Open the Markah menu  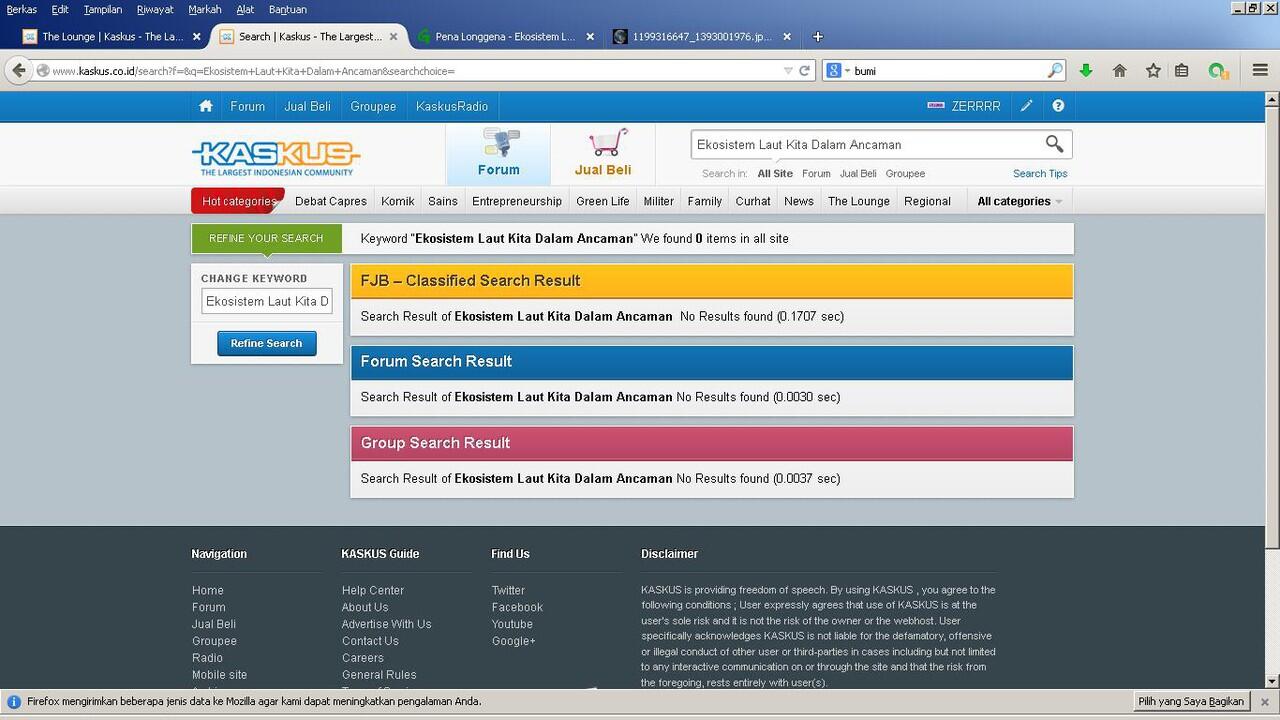(x=205, y=9)
